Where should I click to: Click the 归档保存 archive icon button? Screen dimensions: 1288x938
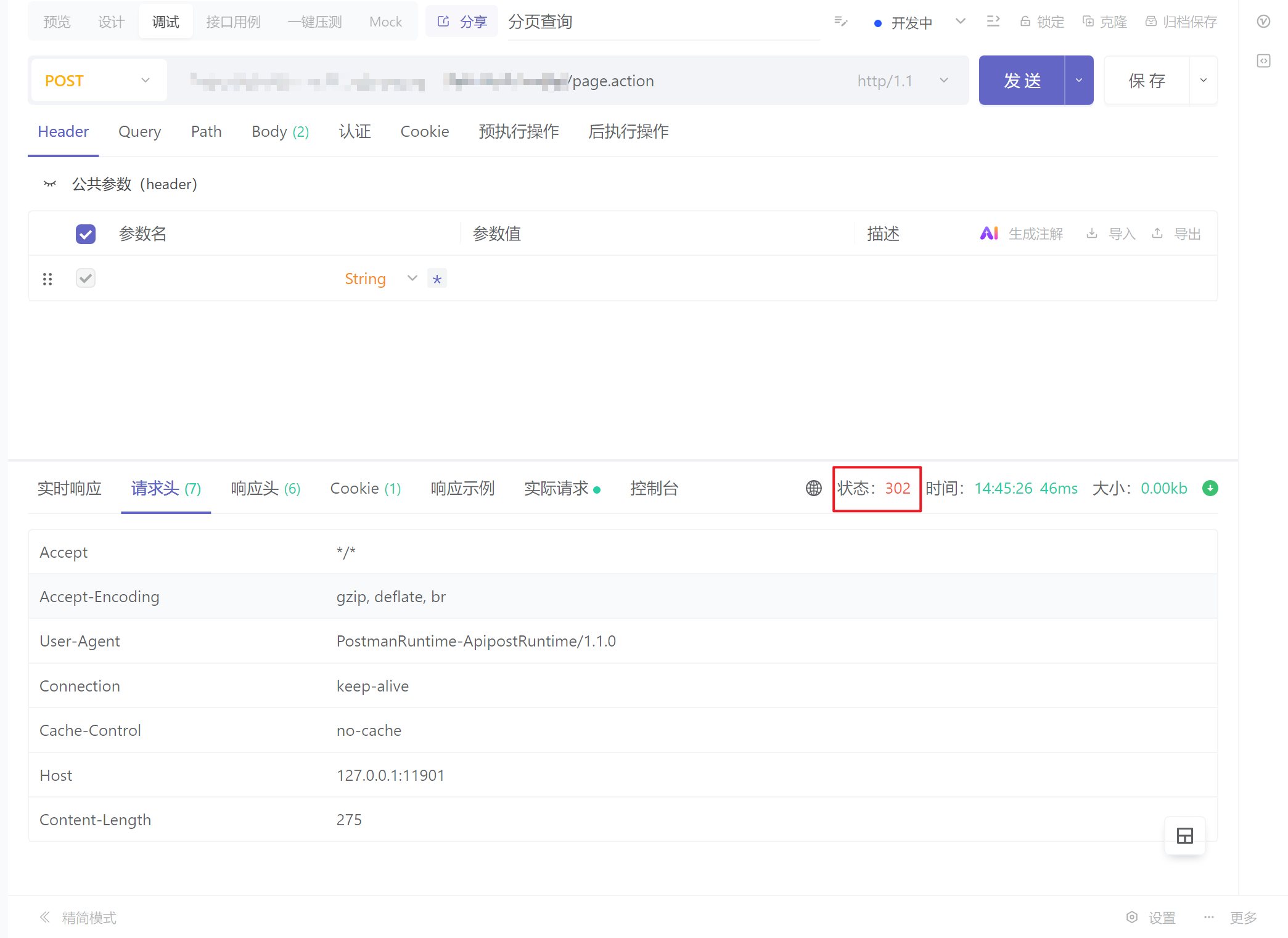(1181, 22)
